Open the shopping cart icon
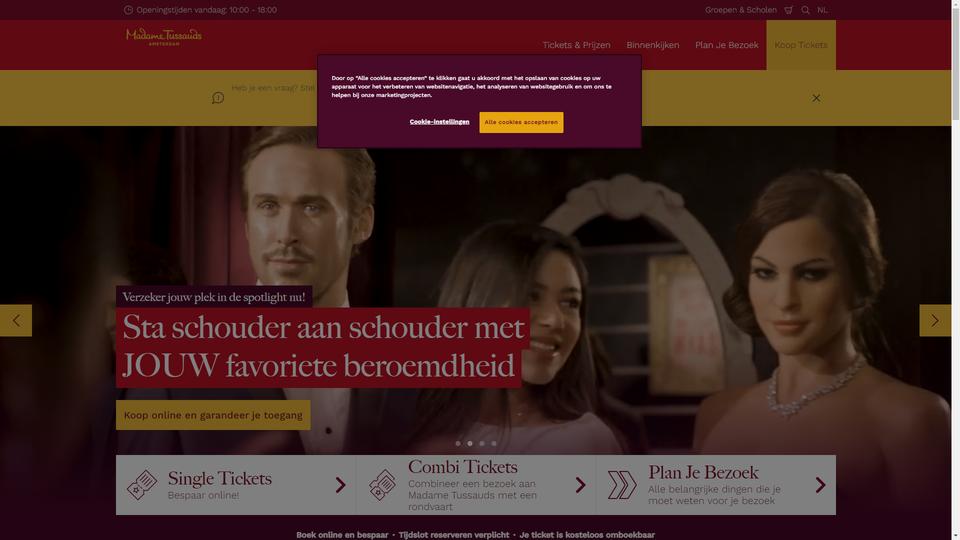 coord(789,10)
